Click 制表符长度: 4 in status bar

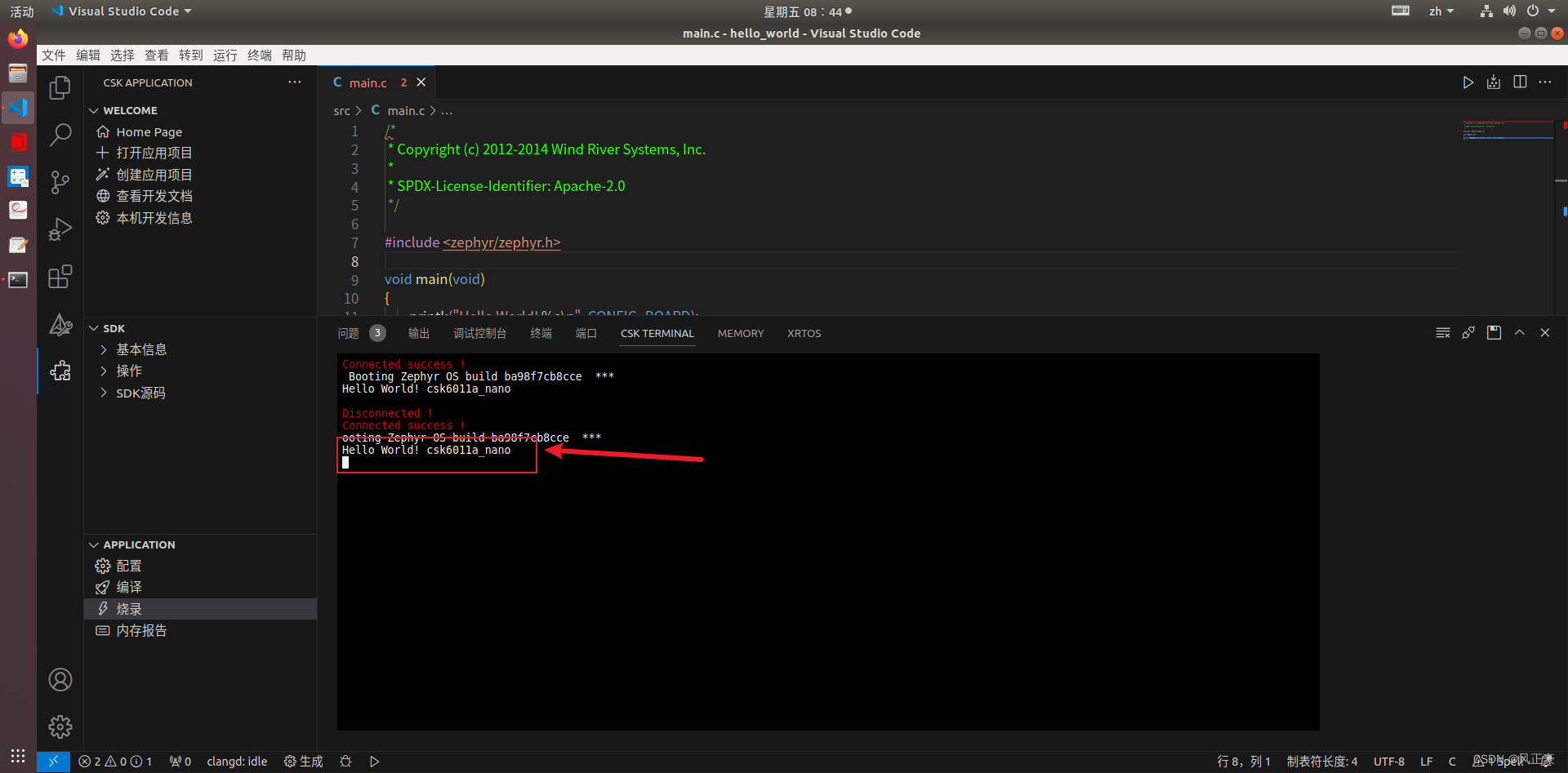click(x=1322, y=762)
